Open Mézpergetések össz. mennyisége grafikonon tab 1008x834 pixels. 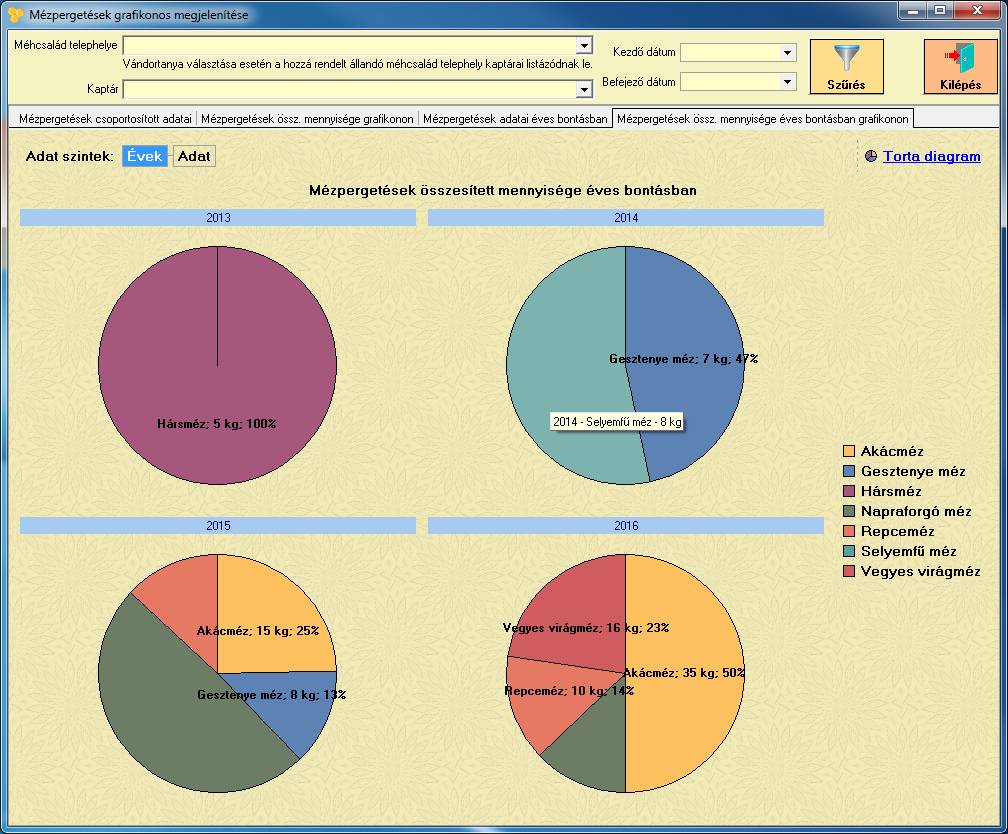click(x=307, y=119)
